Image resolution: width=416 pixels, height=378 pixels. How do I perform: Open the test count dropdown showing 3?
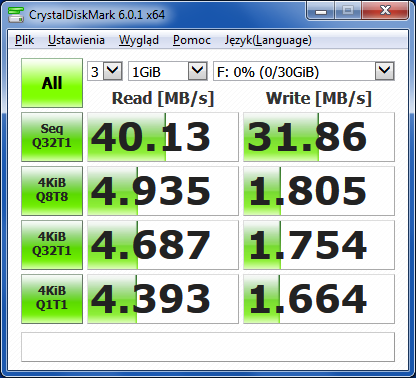pos(105,71)
